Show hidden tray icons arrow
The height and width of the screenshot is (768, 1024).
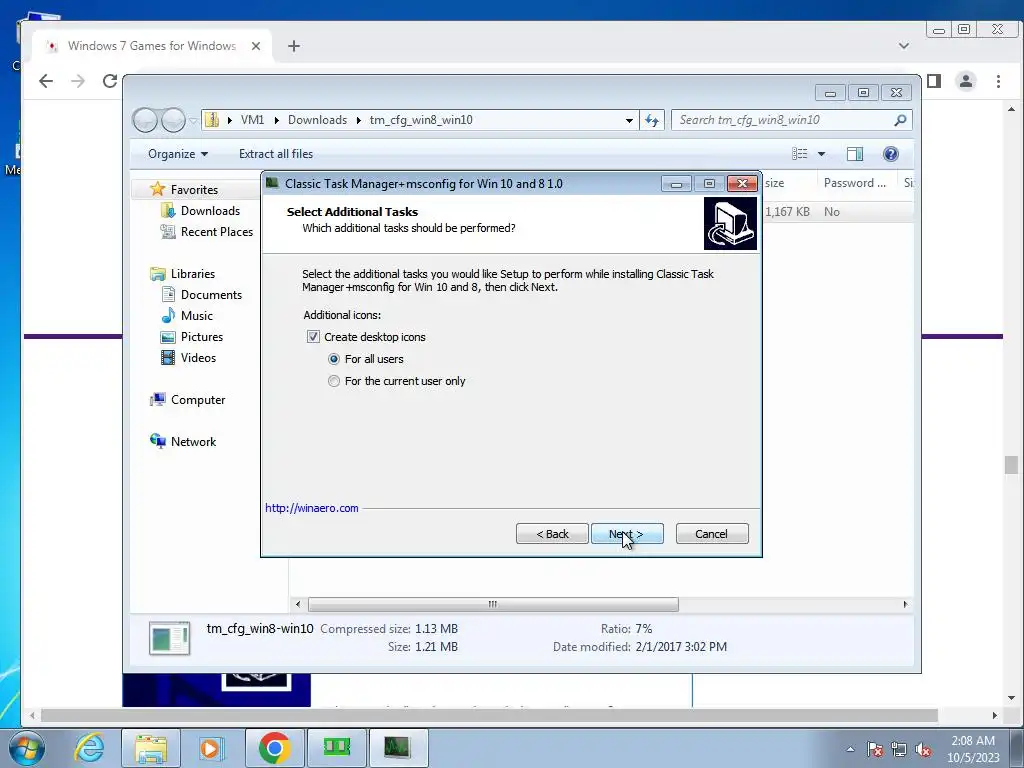pyautogui.click(x=850, y=749)
